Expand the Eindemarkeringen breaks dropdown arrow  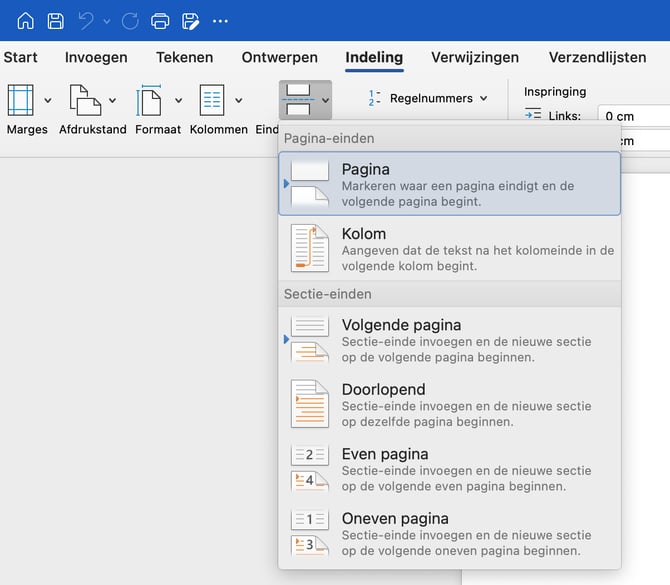click(325, 100)
